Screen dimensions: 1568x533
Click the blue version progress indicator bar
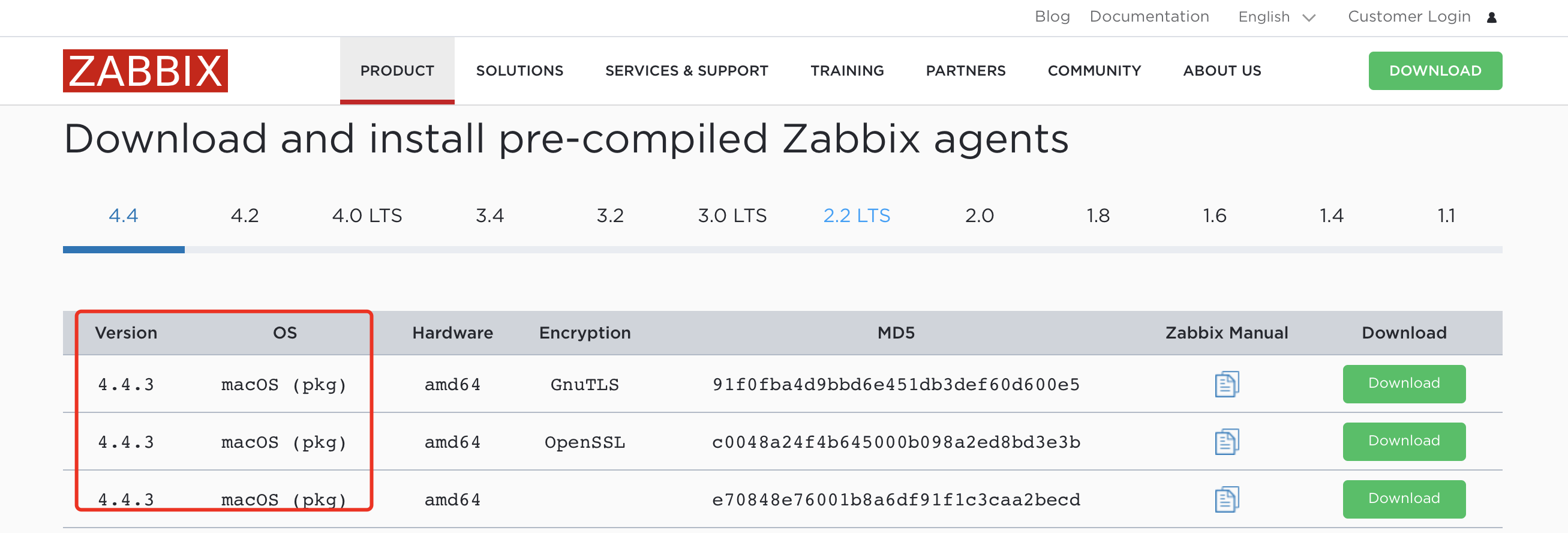click(x=124, y=250)
